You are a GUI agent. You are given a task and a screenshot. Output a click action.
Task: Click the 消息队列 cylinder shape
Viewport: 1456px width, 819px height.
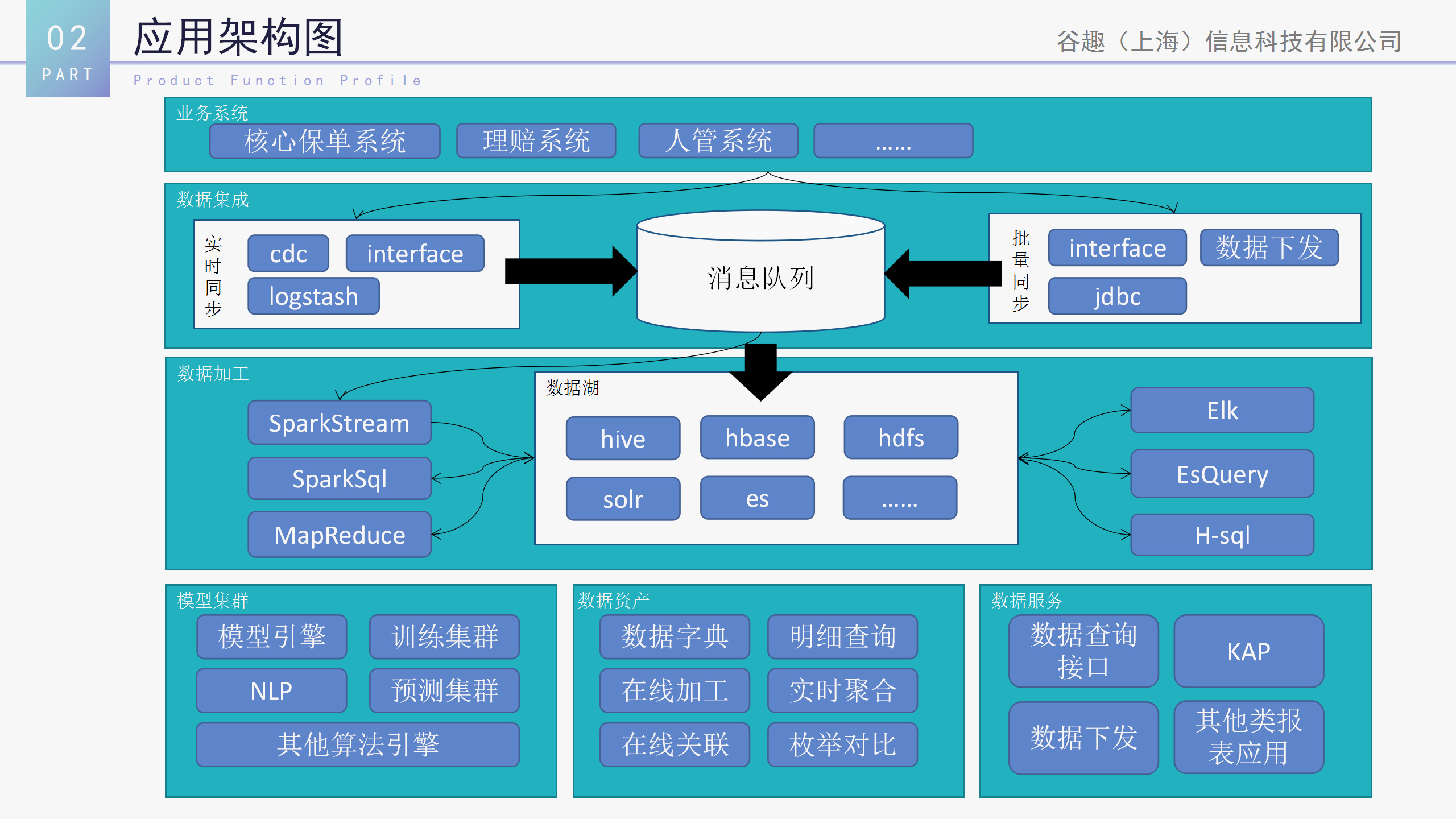click(x=760, y=279)
